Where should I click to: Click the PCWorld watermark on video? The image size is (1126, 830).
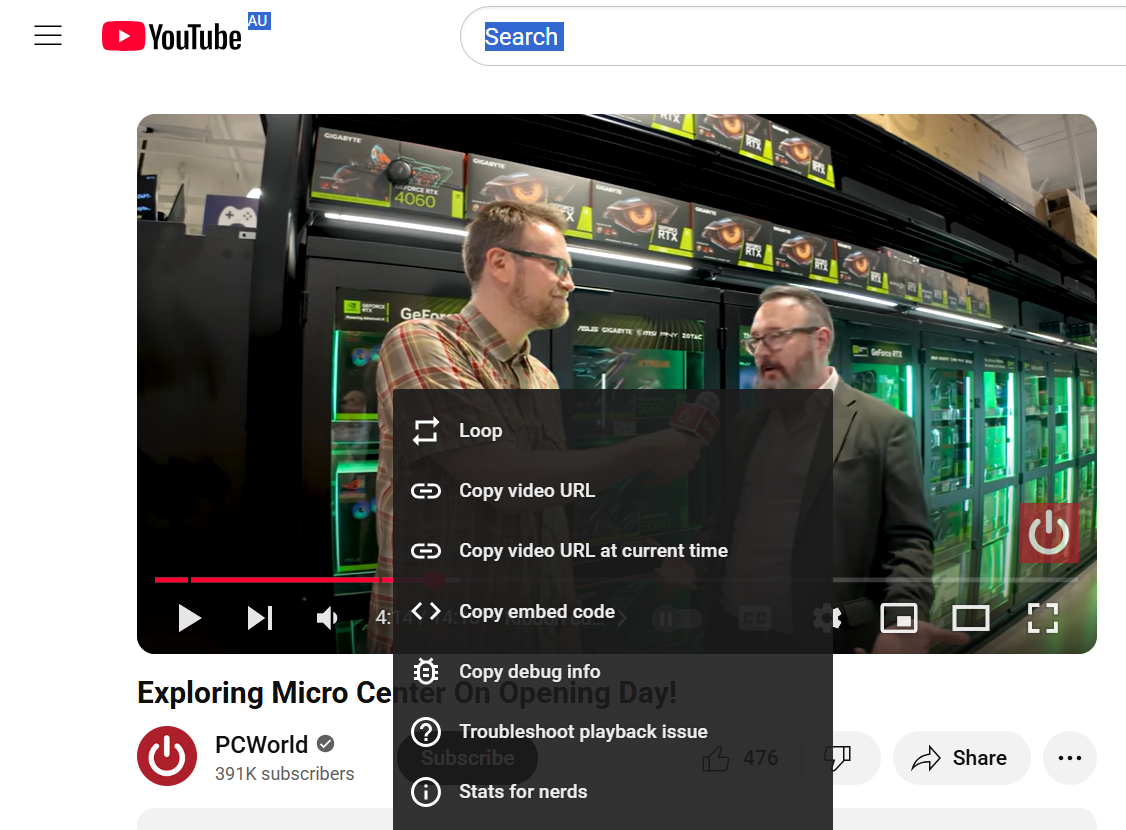[x=1049, y=533]
